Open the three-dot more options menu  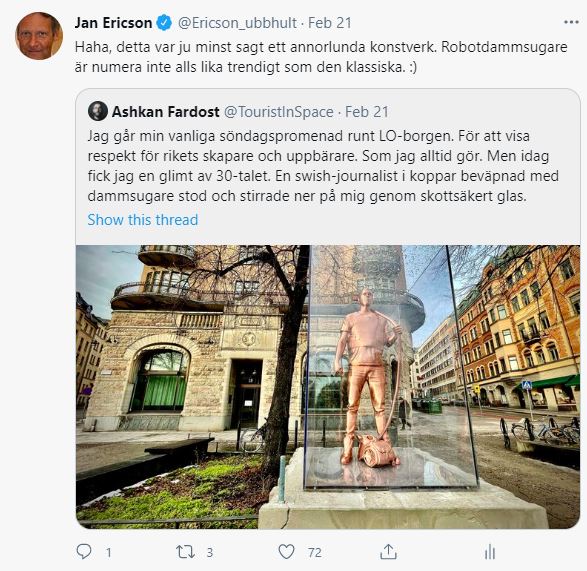point(571,22)
